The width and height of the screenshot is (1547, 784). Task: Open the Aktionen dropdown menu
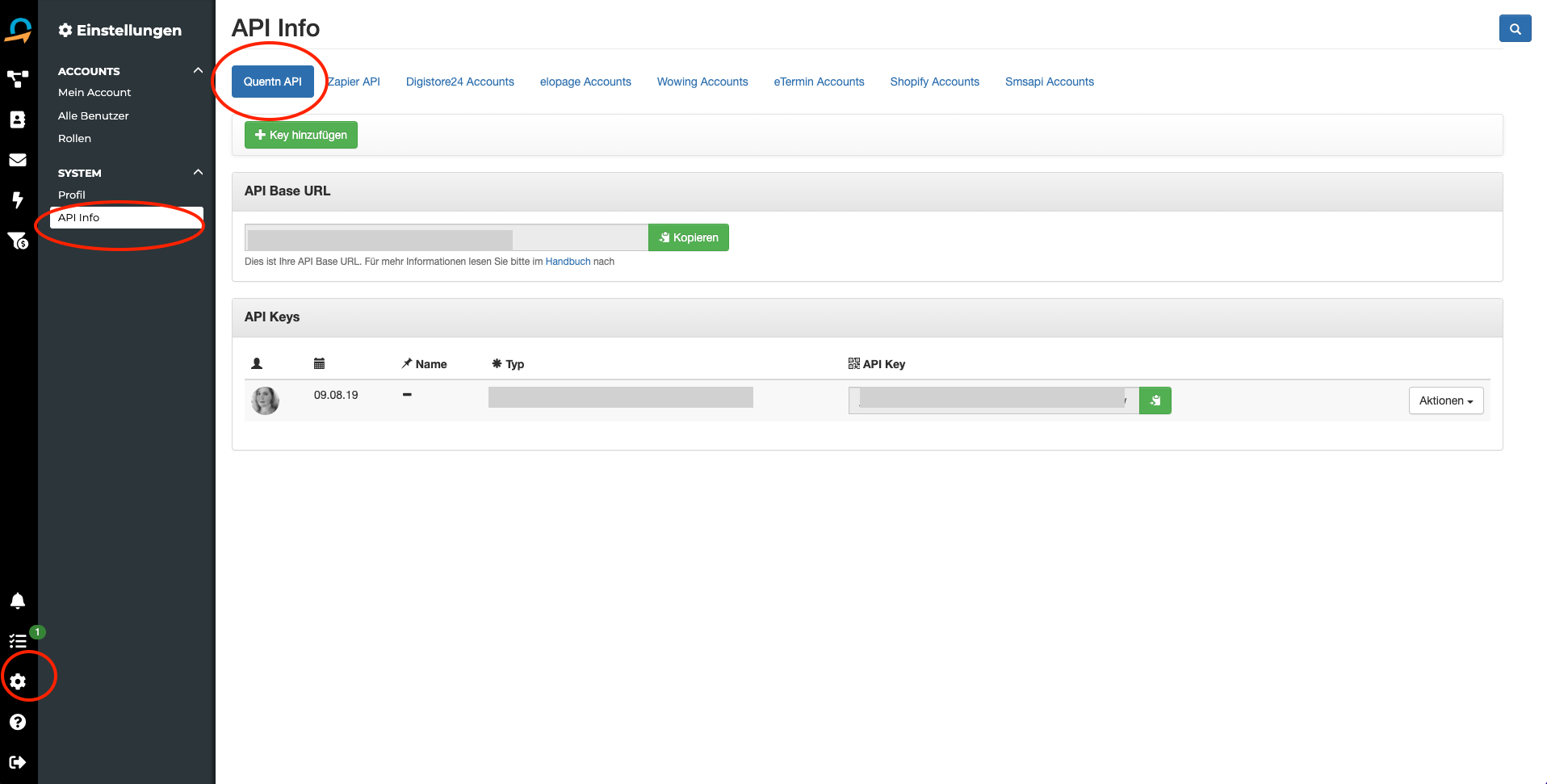(x=1445, y=400)
